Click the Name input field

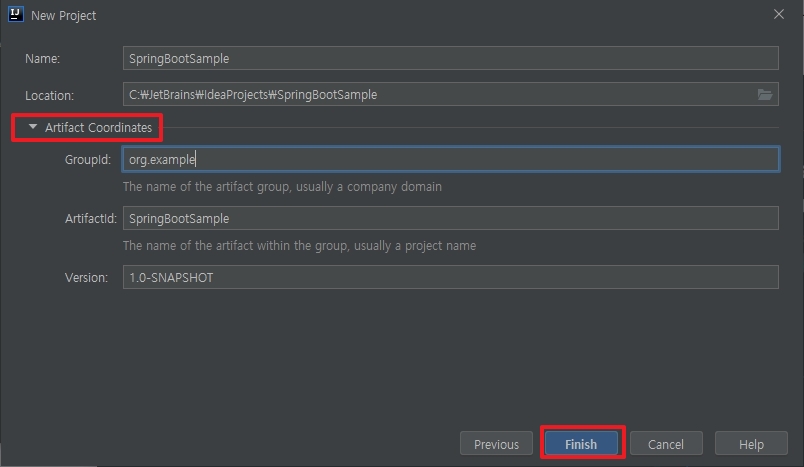[x=451, y=58]
